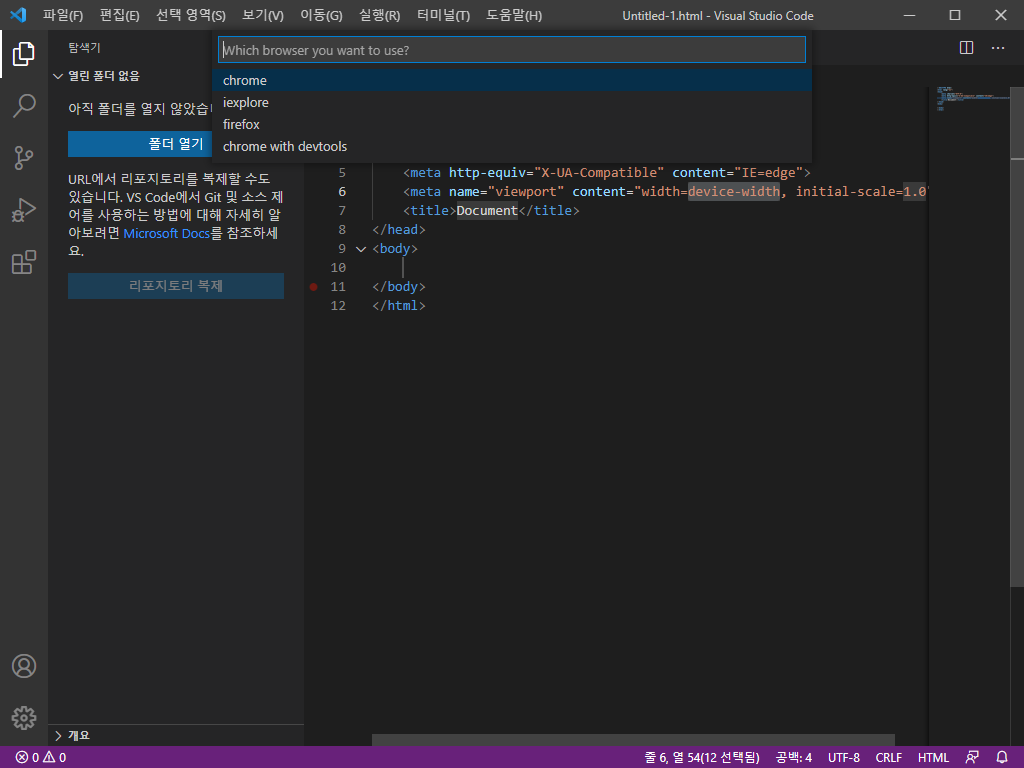Click the vertical editor scrollbar

(x=1017, y=338)
